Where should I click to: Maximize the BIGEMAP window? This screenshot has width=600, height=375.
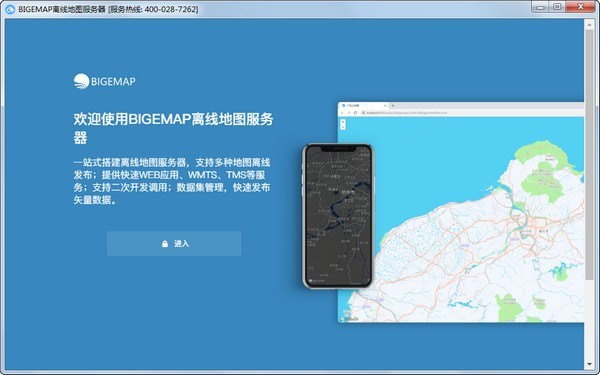pyautogui.click(x=557, y=7)
